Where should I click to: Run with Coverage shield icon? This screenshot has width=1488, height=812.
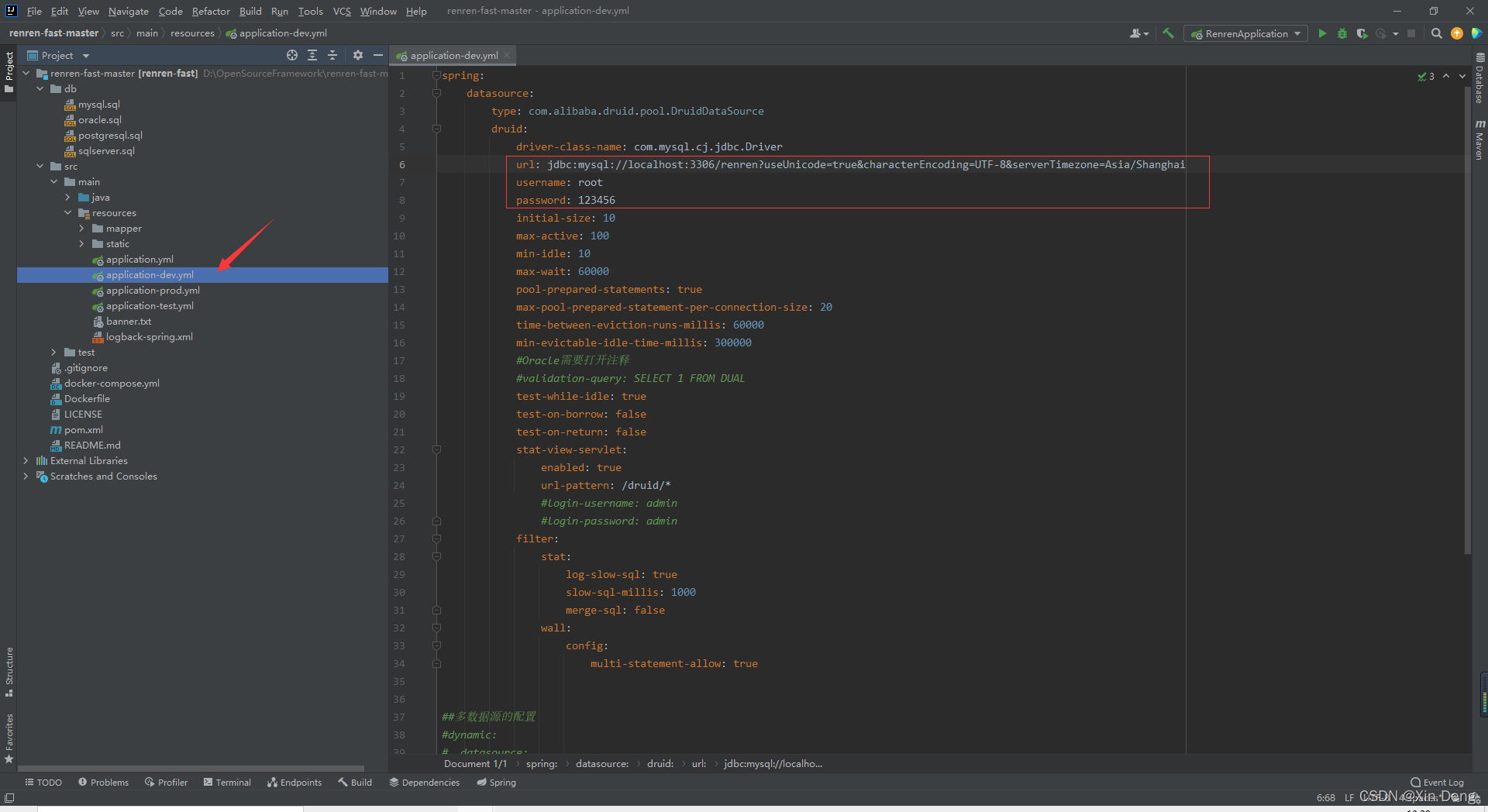pos(1362,33)
